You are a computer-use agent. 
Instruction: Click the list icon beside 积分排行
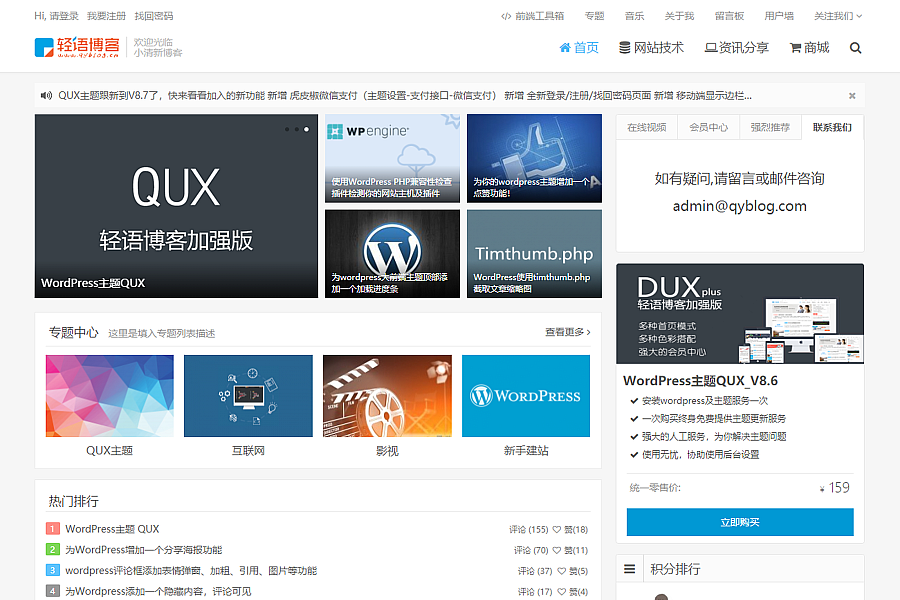point(630,569)
